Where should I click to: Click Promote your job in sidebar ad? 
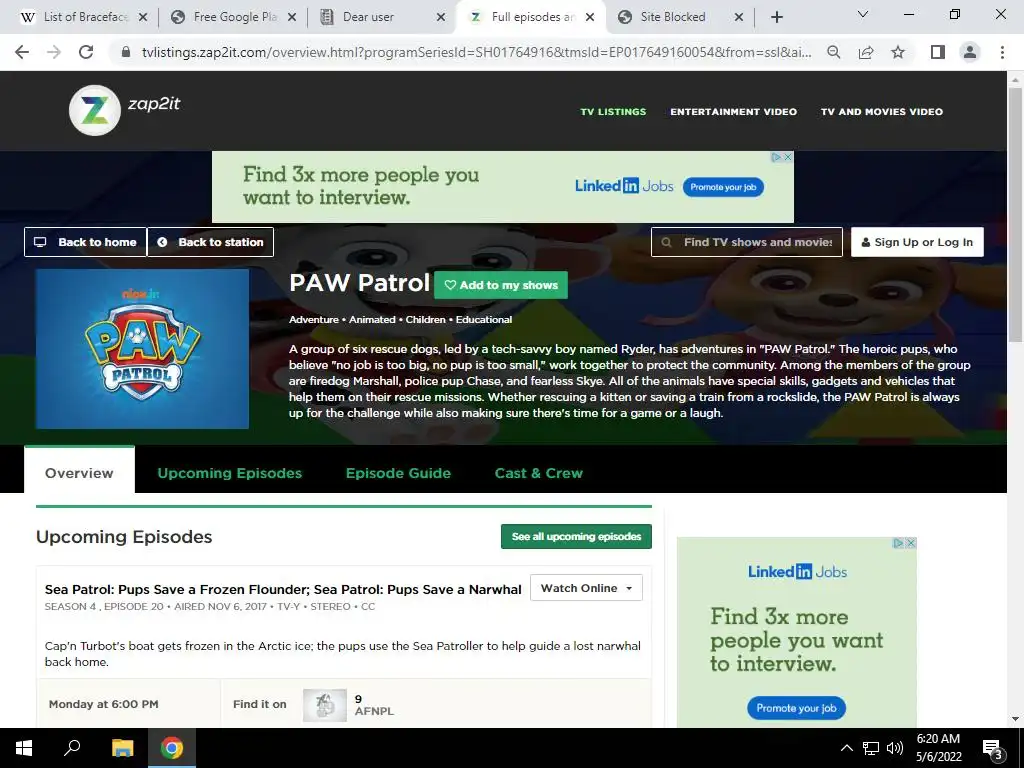pyautogui.click(x=796, y=708)
